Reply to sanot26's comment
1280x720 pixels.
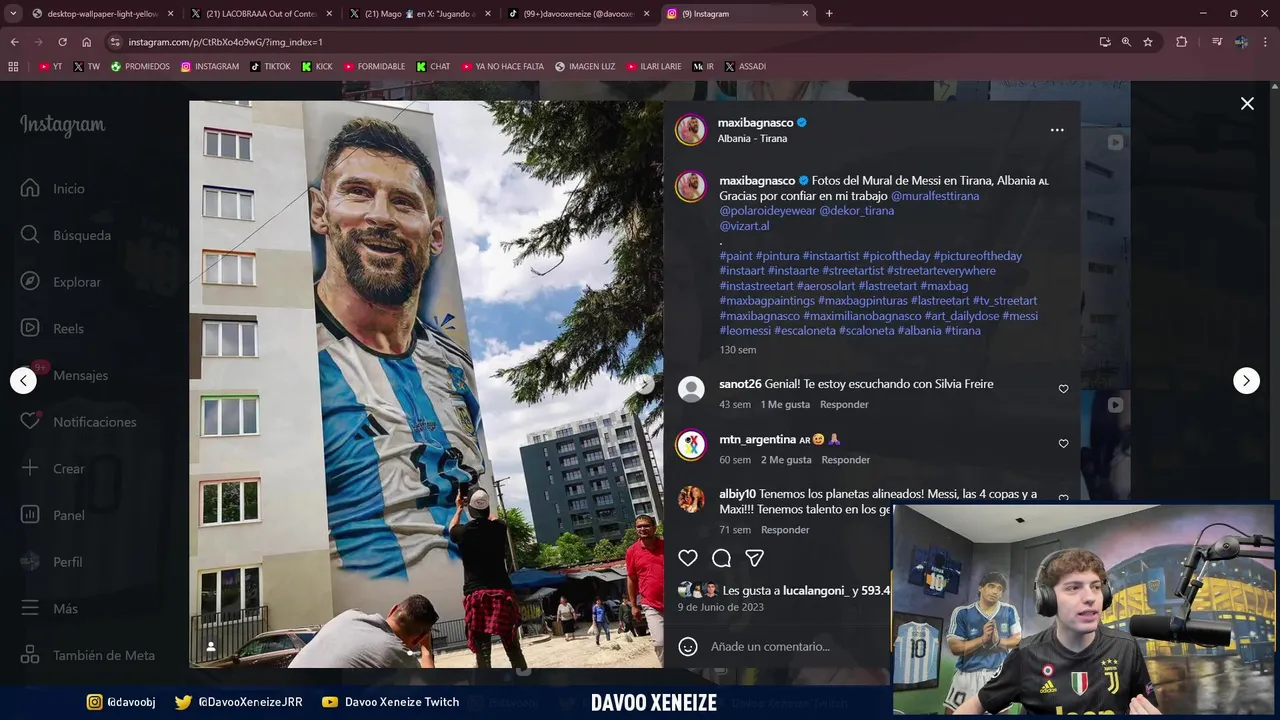844,404
